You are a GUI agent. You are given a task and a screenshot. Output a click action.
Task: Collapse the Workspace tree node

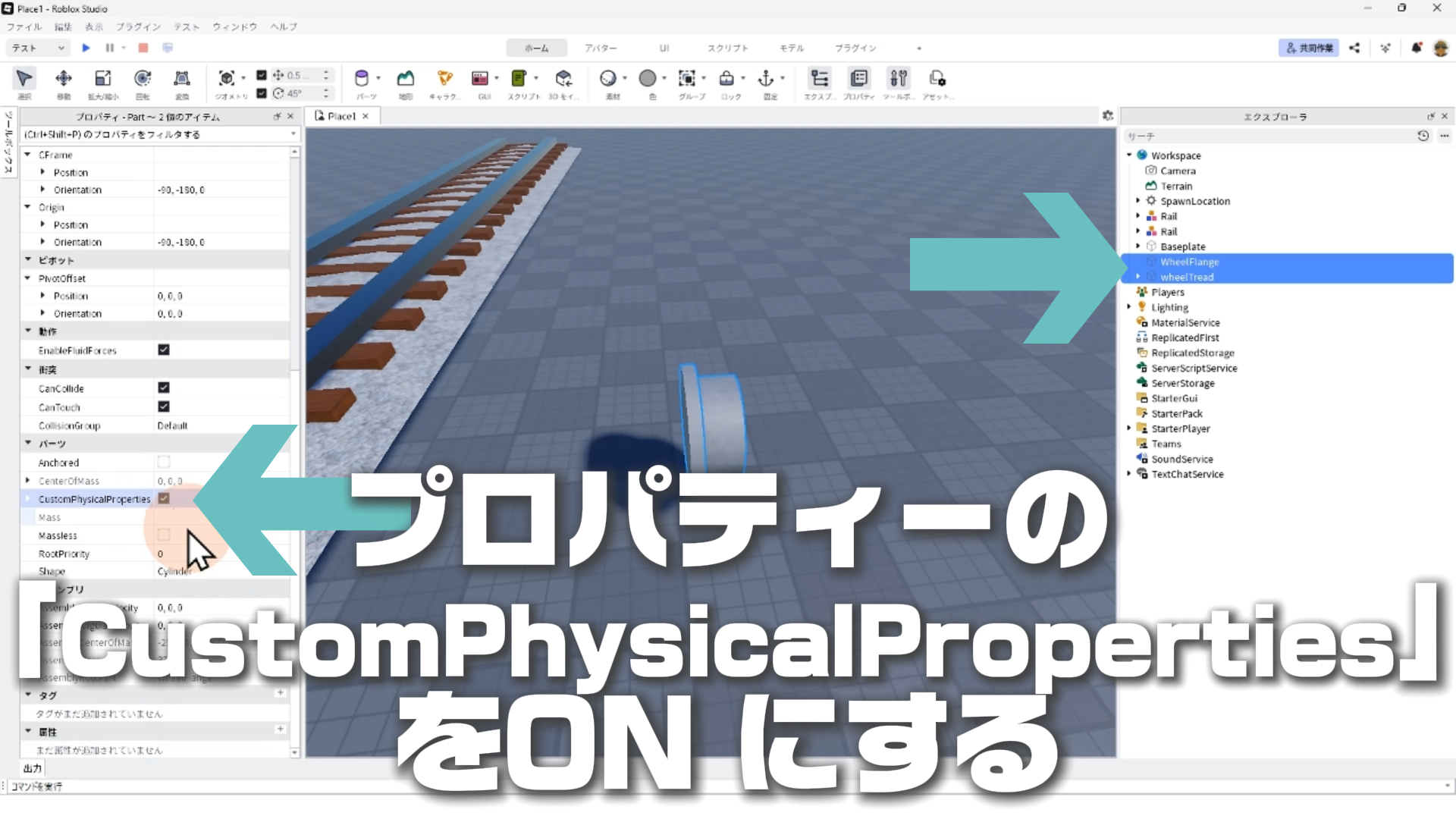[x=1129, y=155]
